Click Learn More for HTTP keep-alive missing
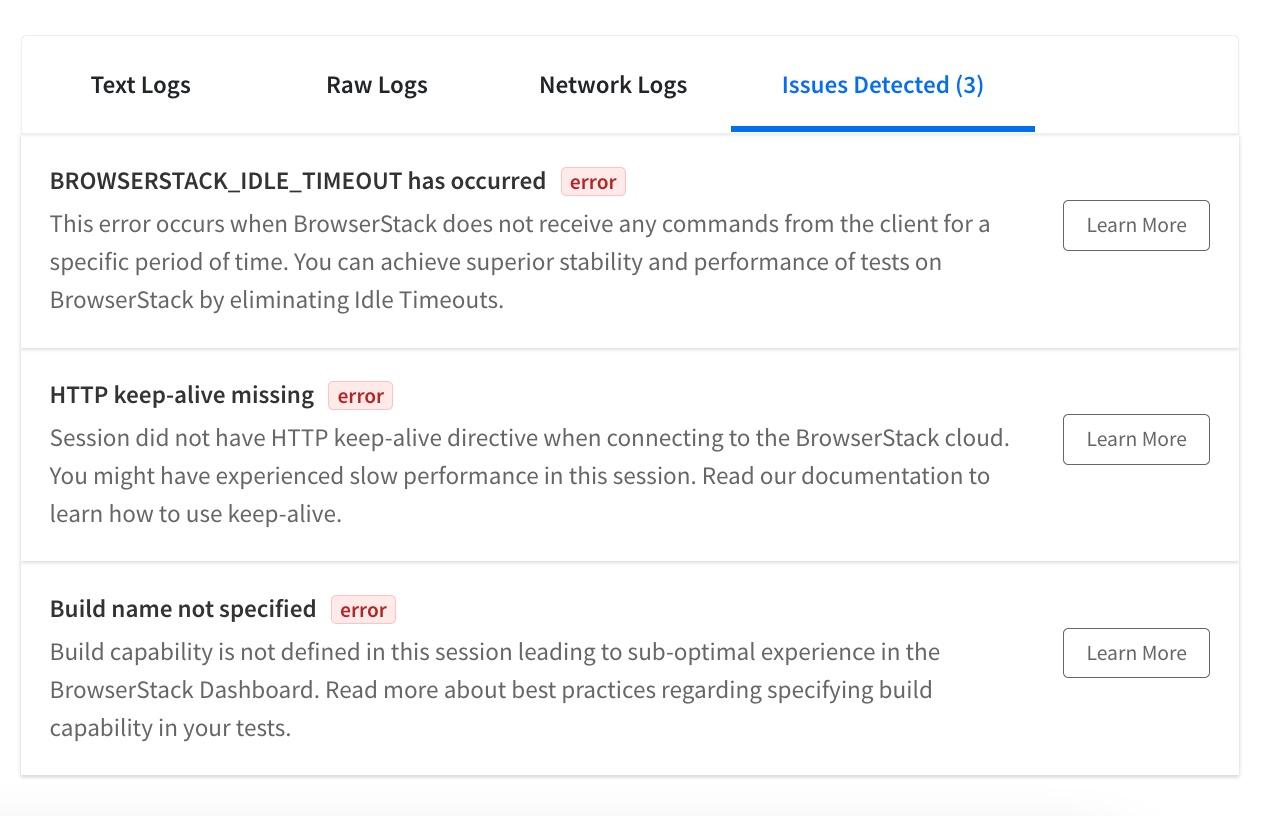The width and height of the screenshot is (1276, 816). [1135, 439]
